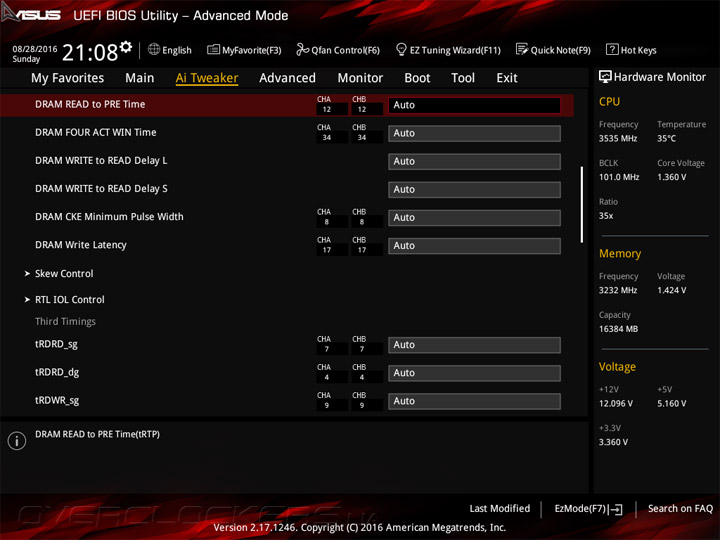Open DRAM FOUR ACT WIN Time Auto dropdown
This screenshot has height=540, width=720.
(x=474, y=134)
